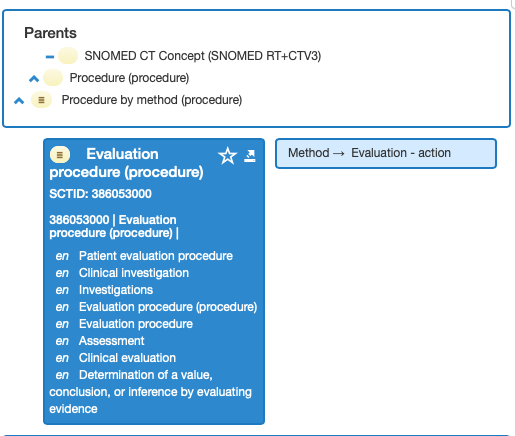This screenshot has width=515, height=436.
Task: Click the export/share icon beside the star
Action: coord(250,156)
